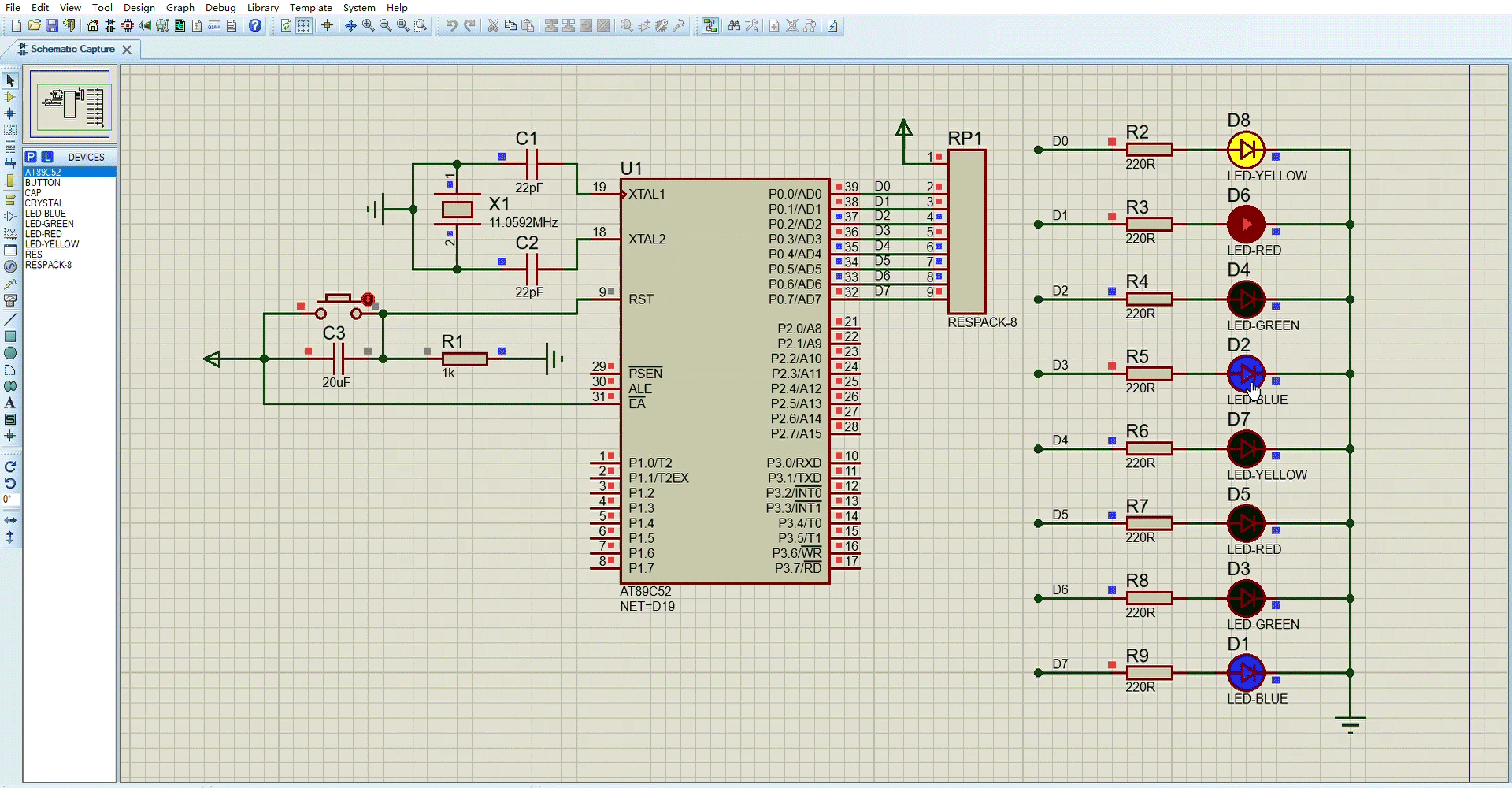
Task: Mirror horizontally with X-mirror button
Action: [x=10, y=520]
